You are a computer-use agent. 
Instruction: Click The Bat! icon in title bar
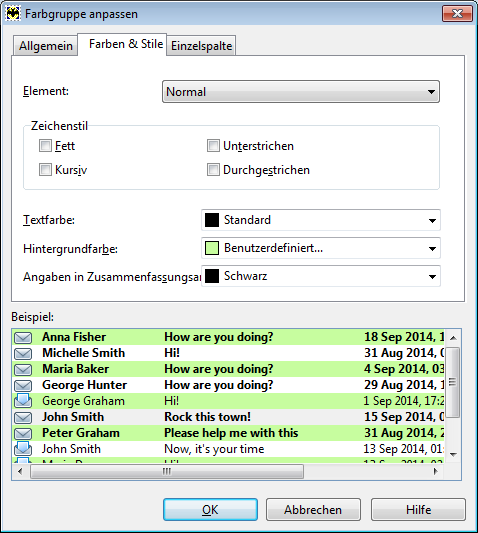pos(13,14)
